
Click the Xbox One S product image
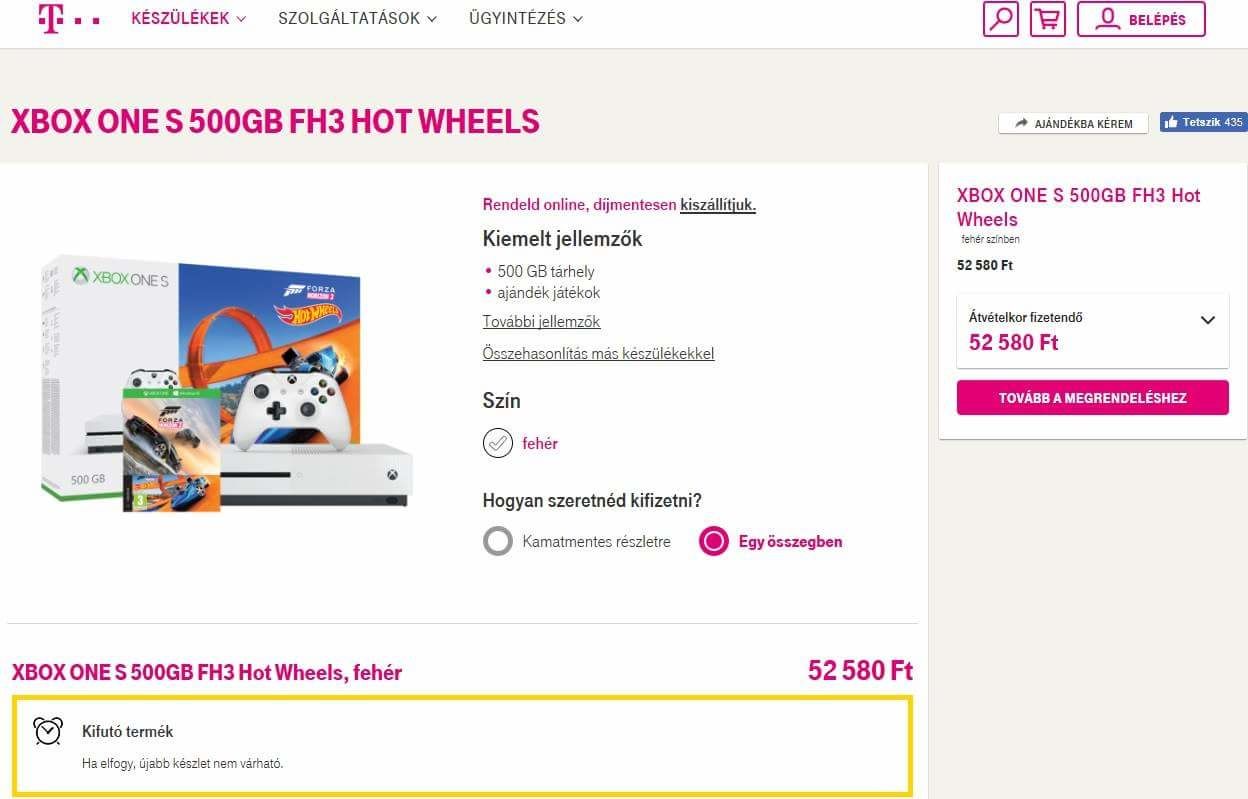[x=227, y=383]
